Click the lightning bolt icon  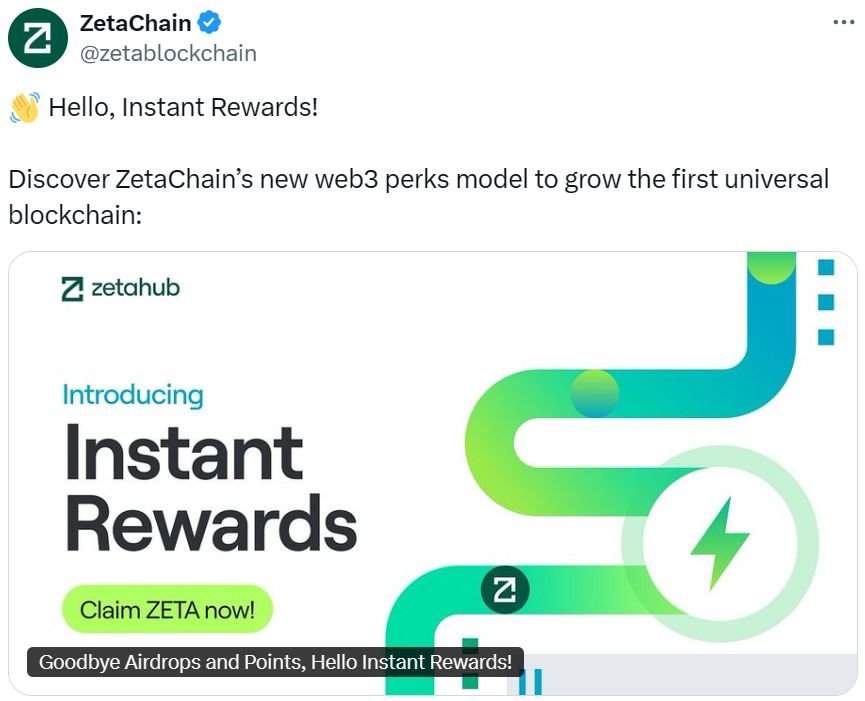click(x=719, y=543)
